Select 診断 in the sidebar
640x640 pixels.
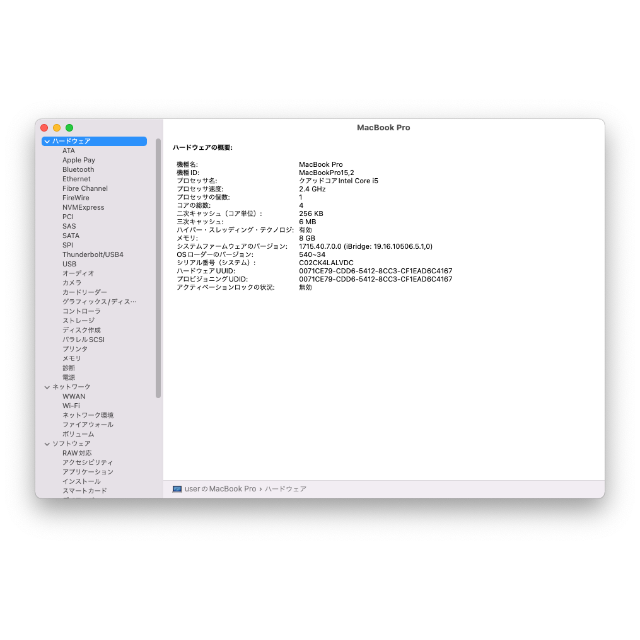point(68,368)
